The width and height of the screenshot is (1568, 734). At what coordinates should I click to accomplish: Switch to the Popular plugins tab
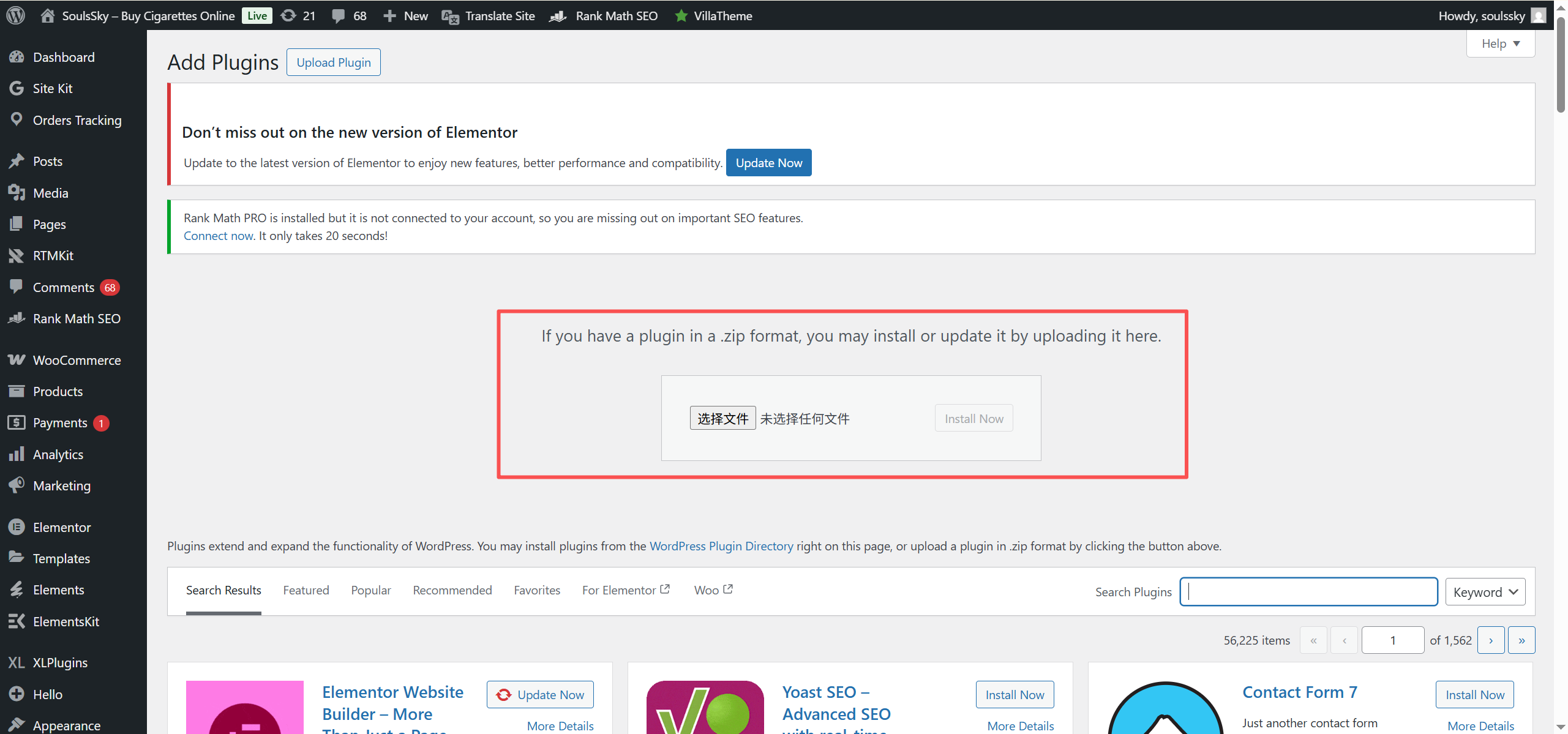pos(370,590)
